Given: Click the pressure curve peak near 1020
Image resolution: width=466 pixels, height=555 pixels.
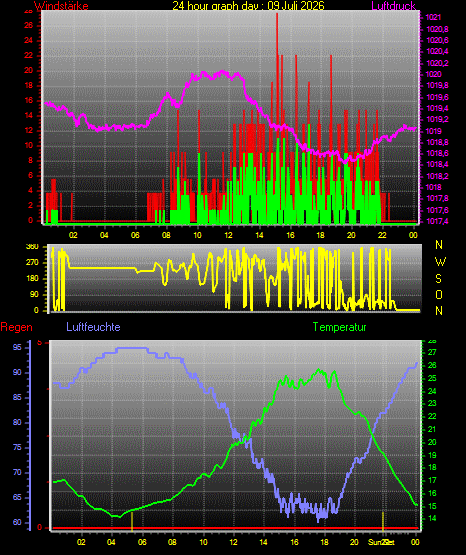Looking at the screenshot, I should coord(223,73).
